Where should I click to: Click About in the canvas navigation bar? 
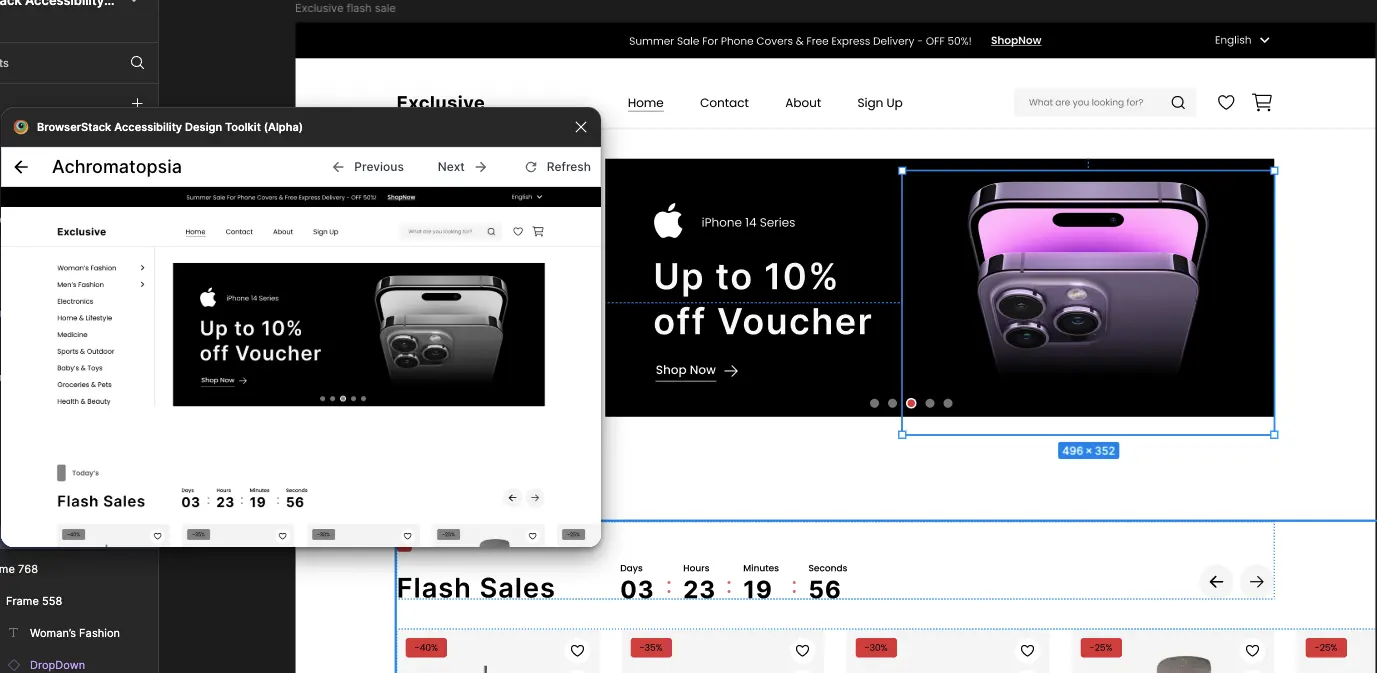[x=803, y=103]
